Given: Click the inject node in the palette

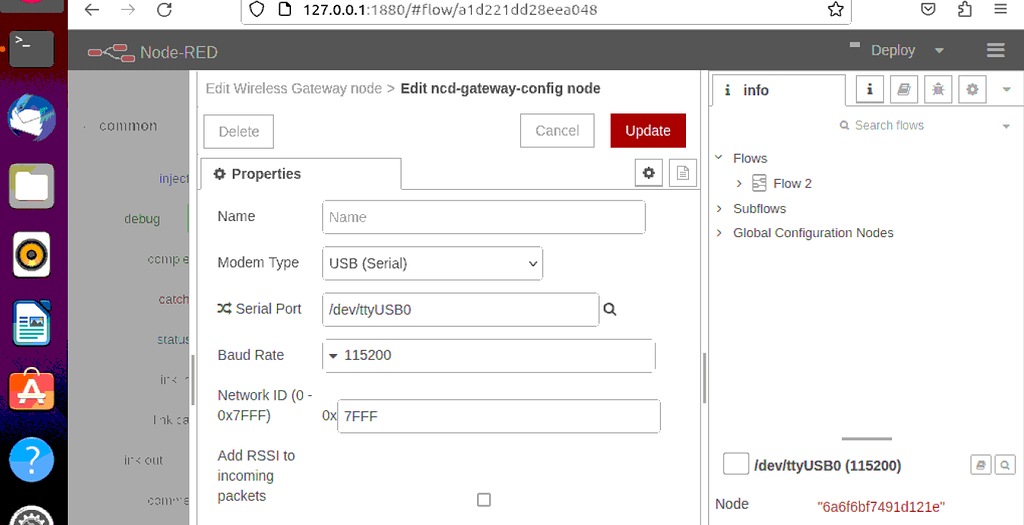Looking at the screenshot, I should pyautogui.click(x=173, y=179).
